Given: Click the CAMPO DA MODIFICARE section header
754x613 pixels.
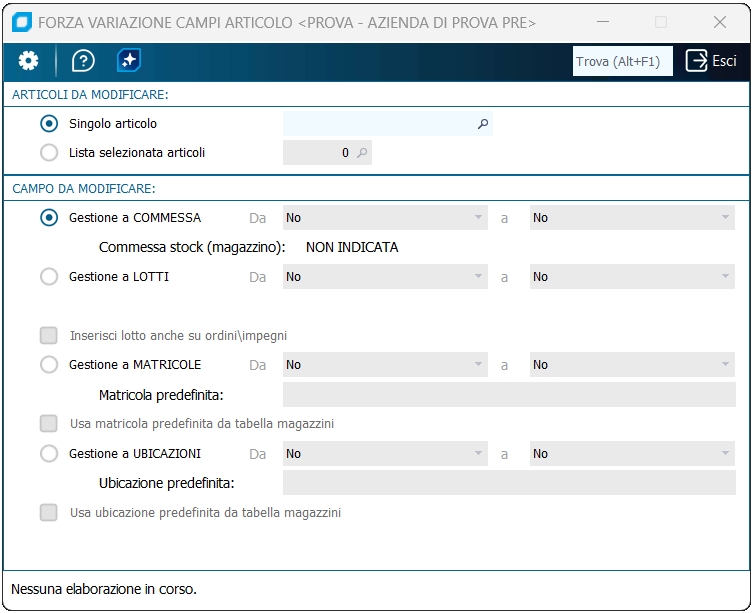Looking at the screenshot, I should pyautogui.click(x=84, y=188).
